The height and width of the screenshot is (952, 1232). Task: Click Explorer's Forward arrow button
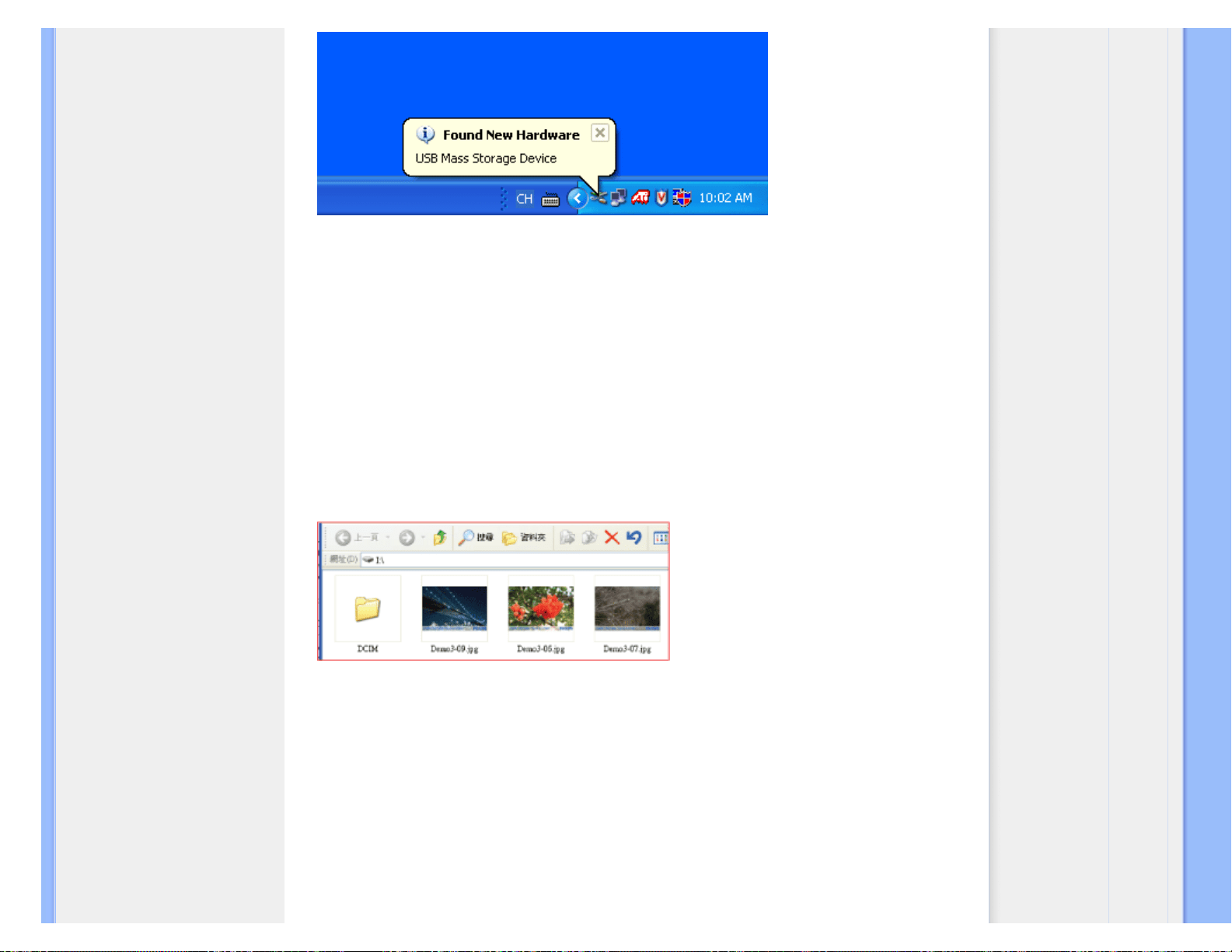[x=407, y=538]
